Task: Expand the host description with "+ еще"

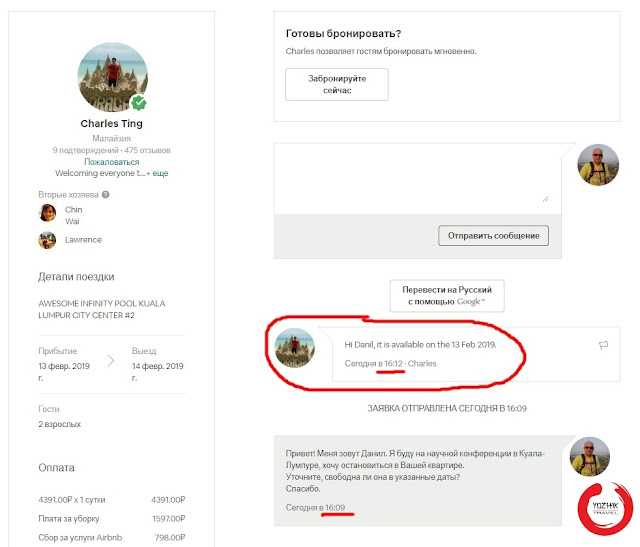Action: [x=159, y=173]
